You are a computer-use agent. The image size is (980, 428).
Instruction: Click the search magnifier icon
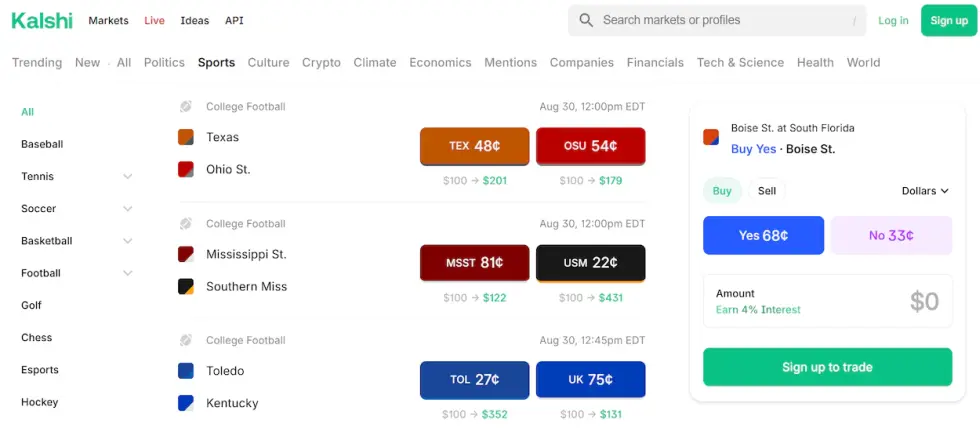[x=586, y=20]
